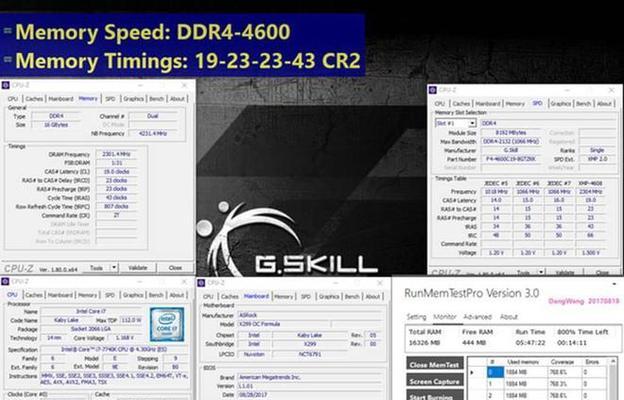Open the Caches tab in the Memory window
The width and height of the screenshot is (624, 400).
34,99
